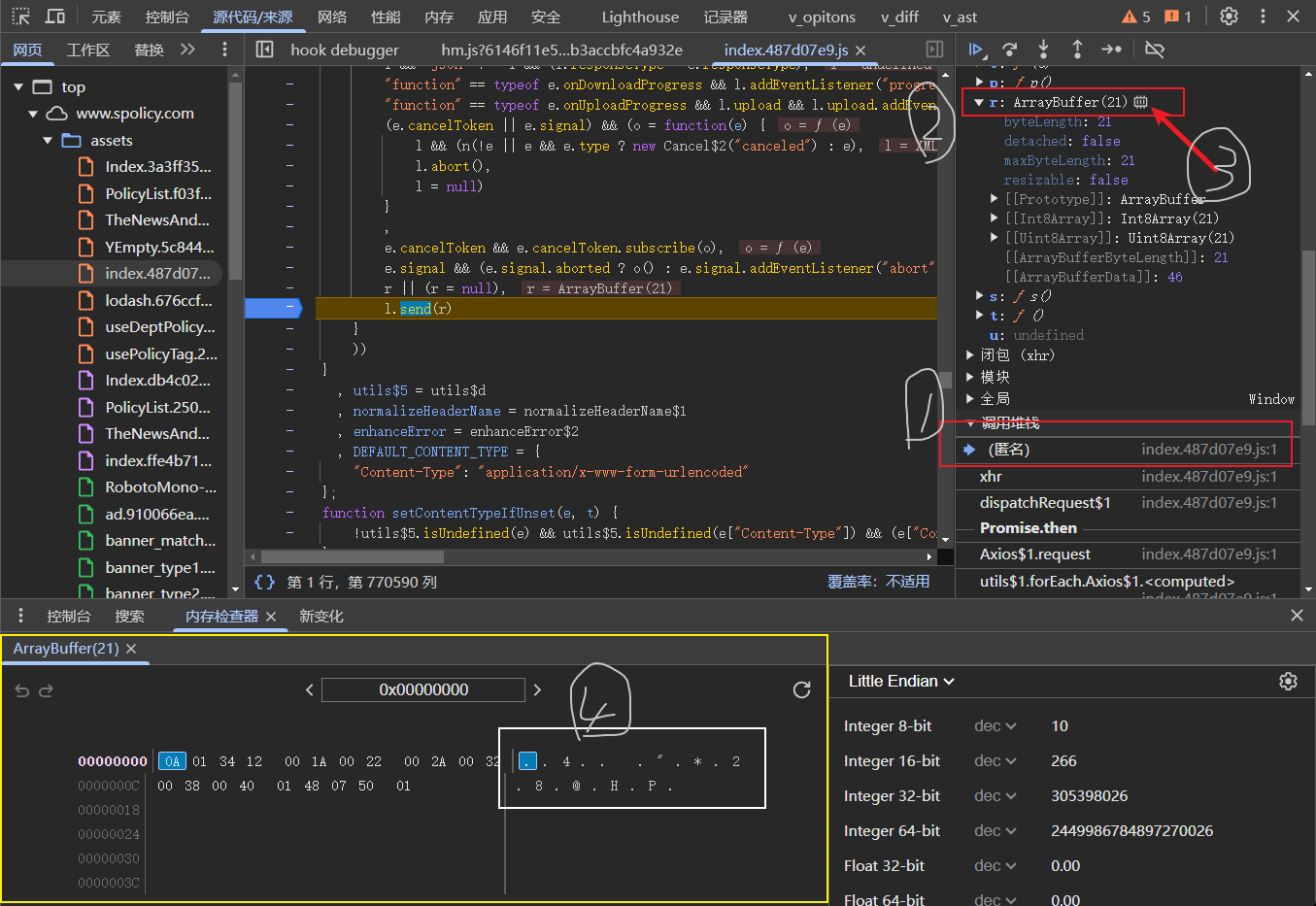The image size is (1316, 906).
Task: Pretty-print the source with braces icon
Action: pos(264,582)
